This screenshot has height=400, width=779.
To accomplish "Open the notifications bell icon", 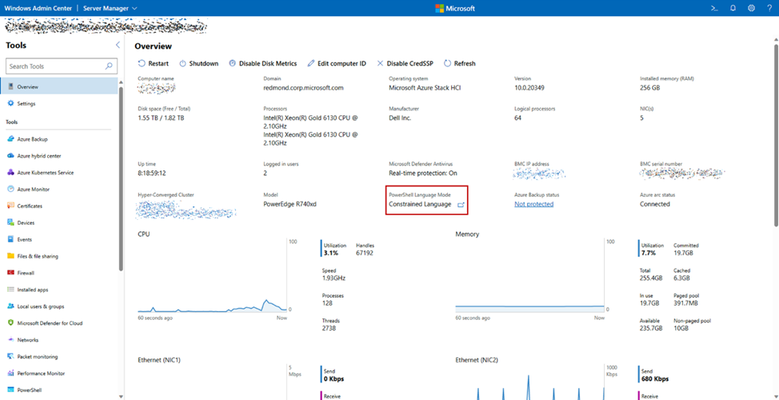I will [x=733, y=8].
